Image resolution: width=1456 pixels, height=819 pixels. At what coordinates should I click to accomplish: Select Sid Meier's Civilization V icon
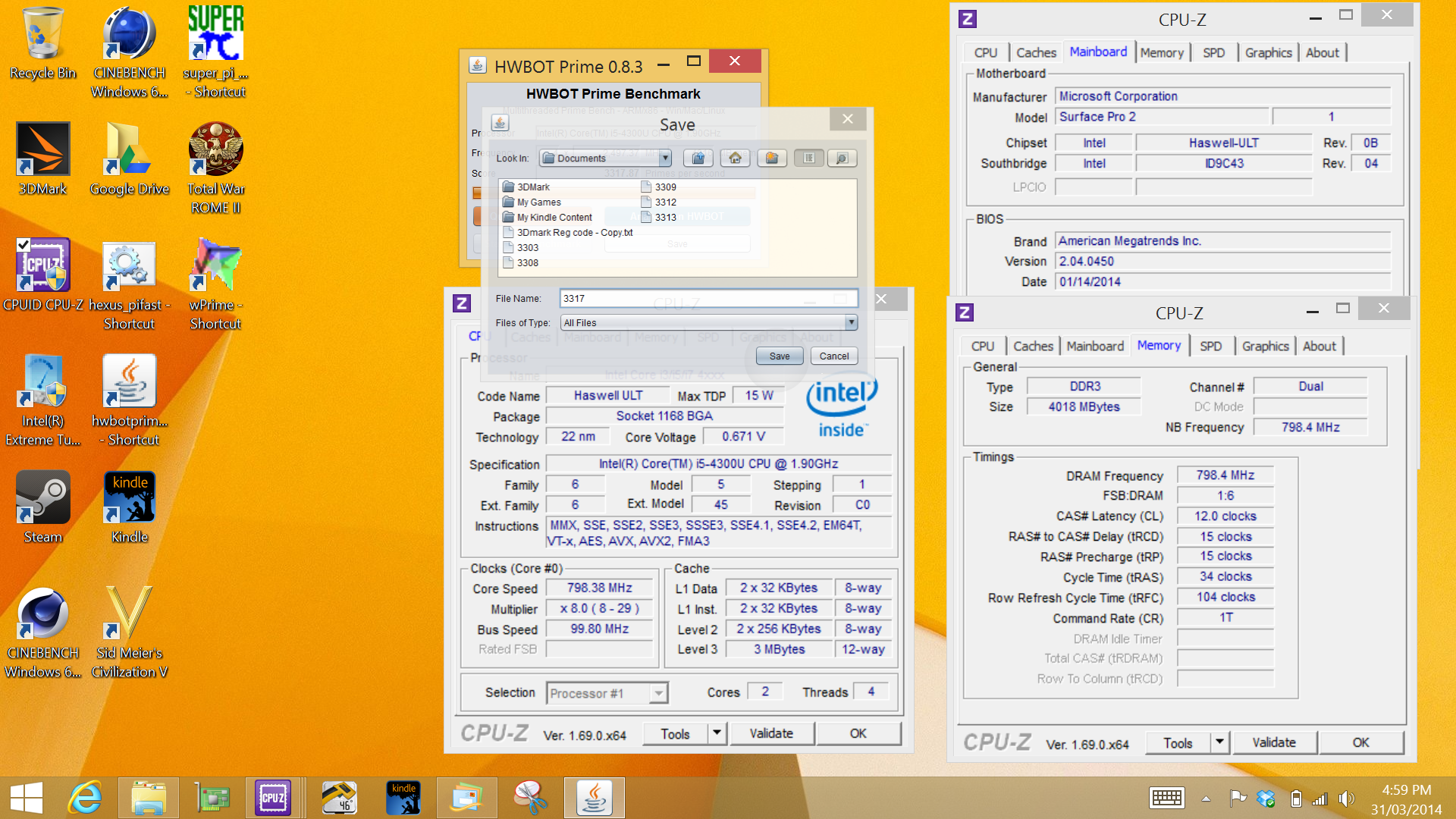click(x=130, y=632)
